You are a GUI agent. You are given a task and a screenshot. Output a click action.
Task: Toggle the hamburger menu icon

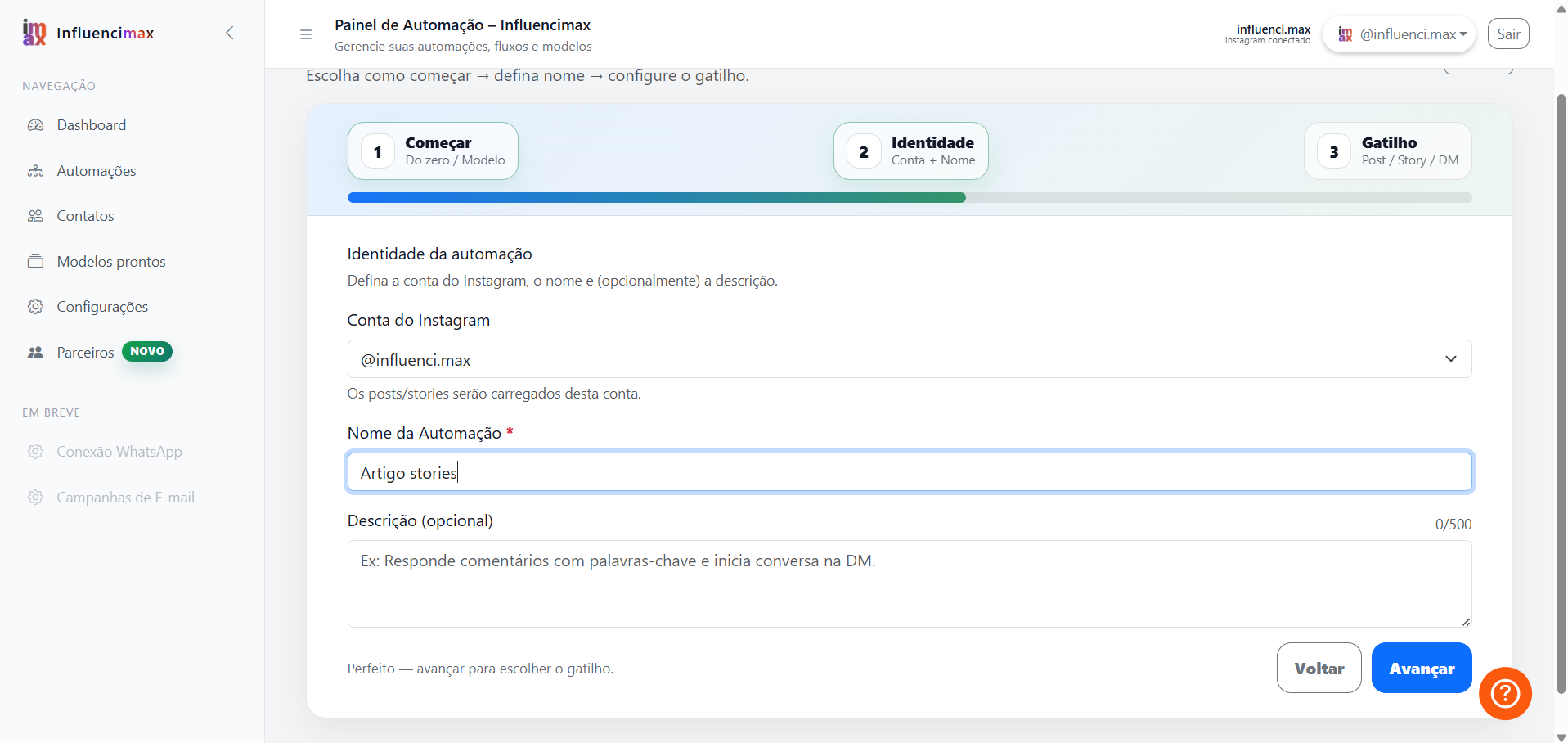[306, 34]
